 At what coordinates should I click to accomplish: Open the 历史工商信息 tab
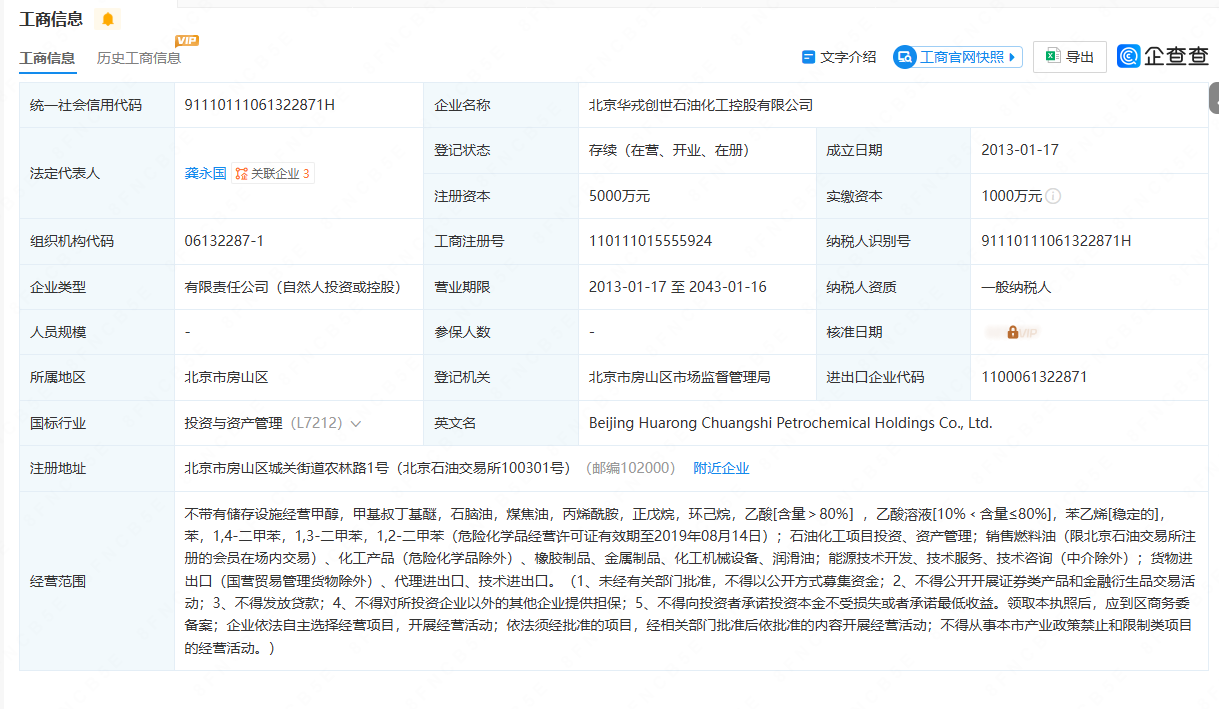coord(139,58)
